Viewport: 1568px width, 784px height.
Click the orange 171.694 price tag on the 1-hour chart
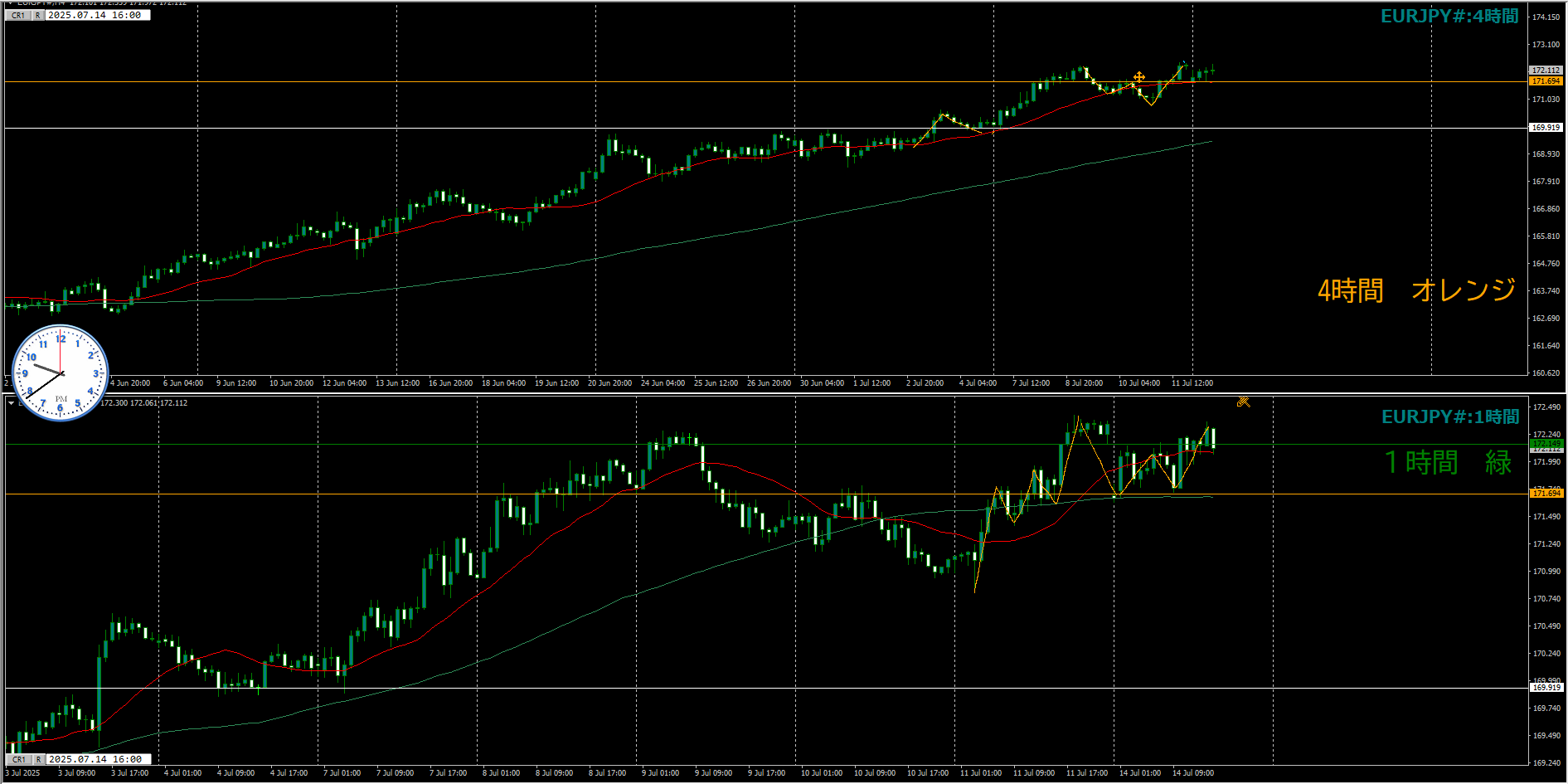[x=1546, y=494]
